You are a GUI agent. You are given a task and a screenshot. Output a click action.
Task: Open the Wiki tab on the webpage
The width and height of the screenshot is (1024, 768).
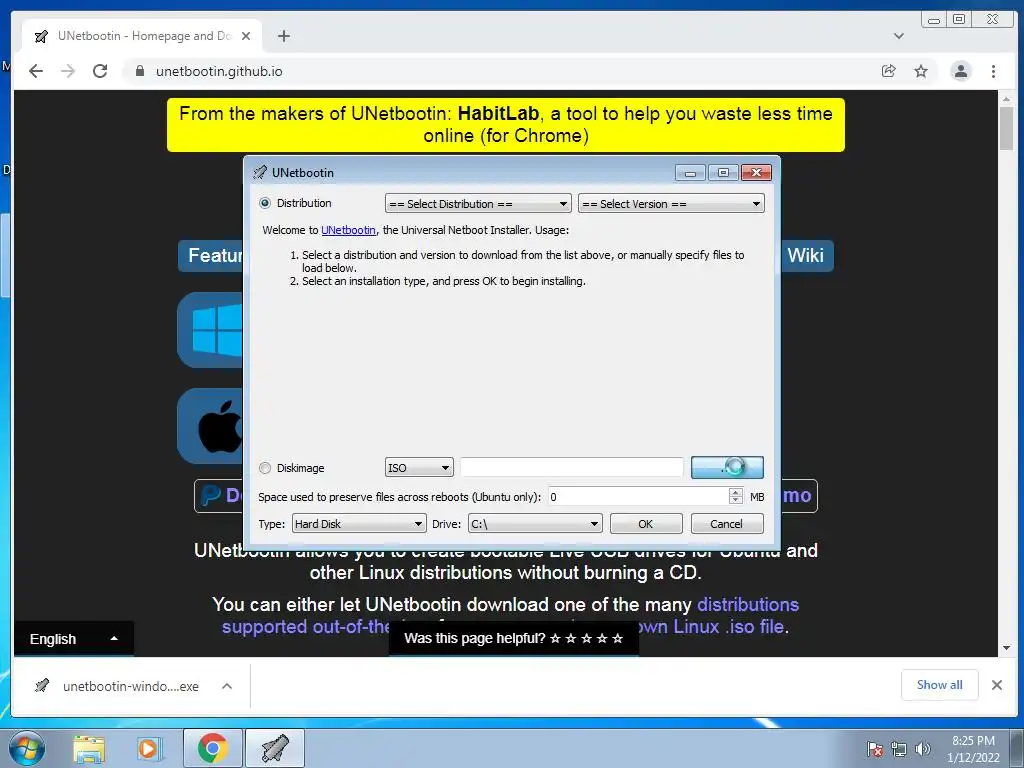(805, 255)
